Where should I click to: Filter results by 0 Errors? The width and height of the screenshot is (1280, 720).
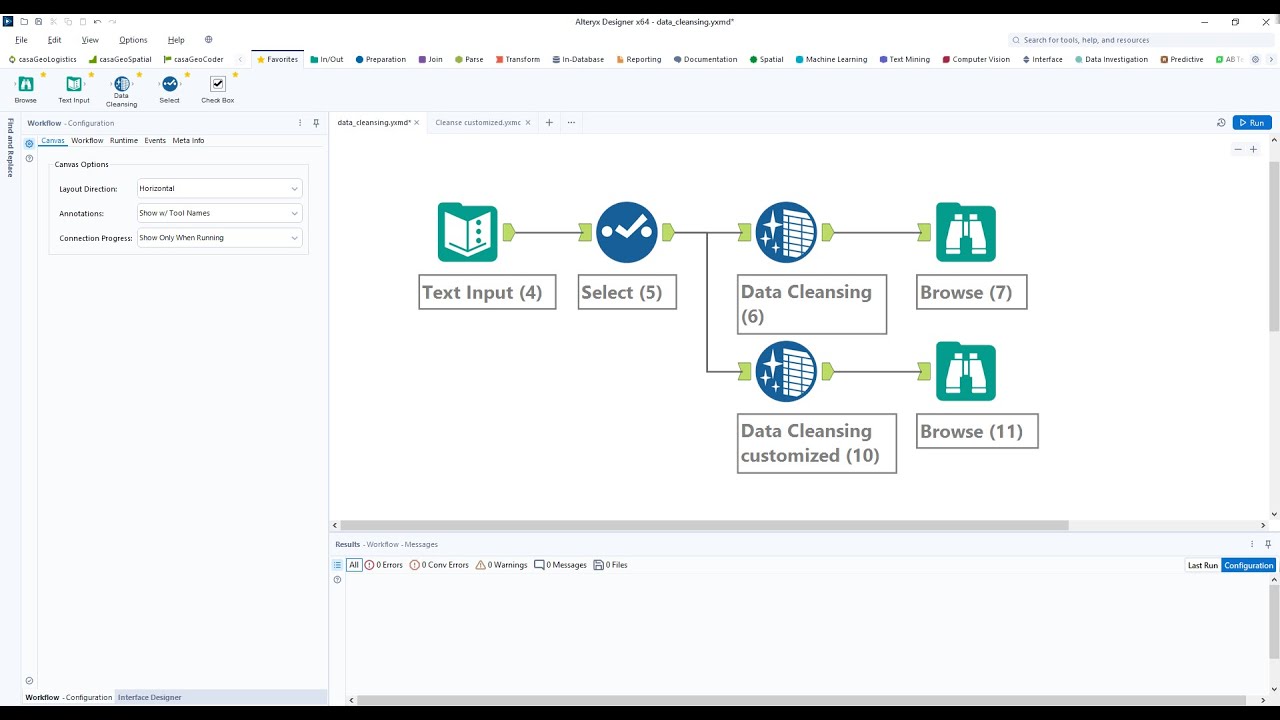384,565
